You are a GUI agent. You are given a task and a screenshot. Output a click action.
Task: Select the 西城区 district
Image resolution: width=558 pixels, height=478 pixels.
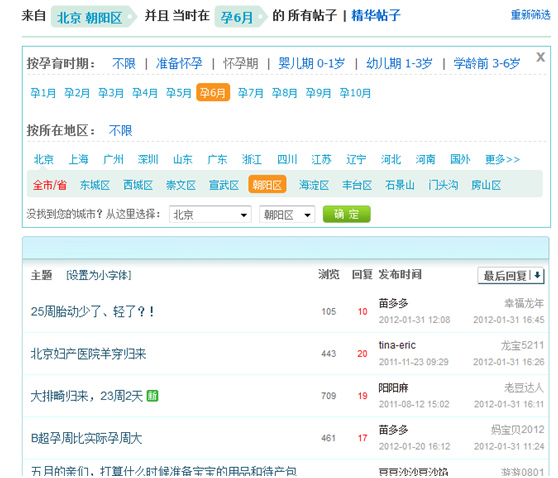tap(138, 185)
